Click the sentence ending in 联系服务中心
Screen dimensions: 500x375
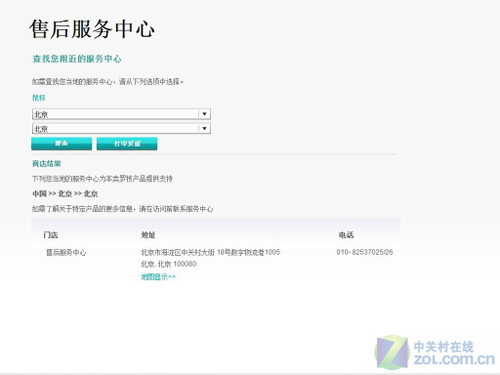pyautogui.click(x=122, y=209)
